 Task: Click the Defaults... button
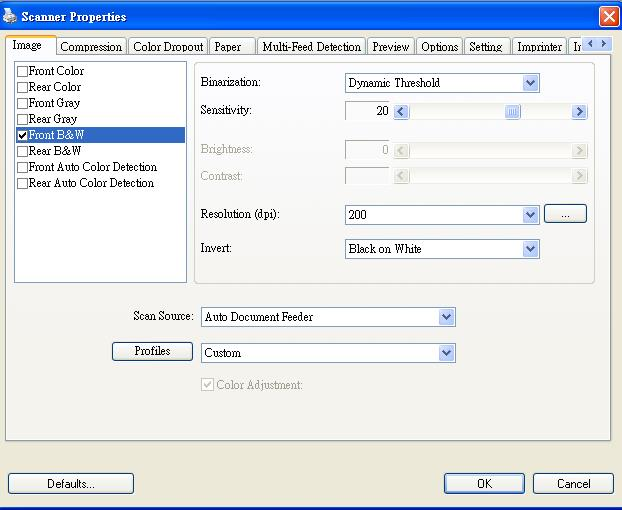click(71, 483)
